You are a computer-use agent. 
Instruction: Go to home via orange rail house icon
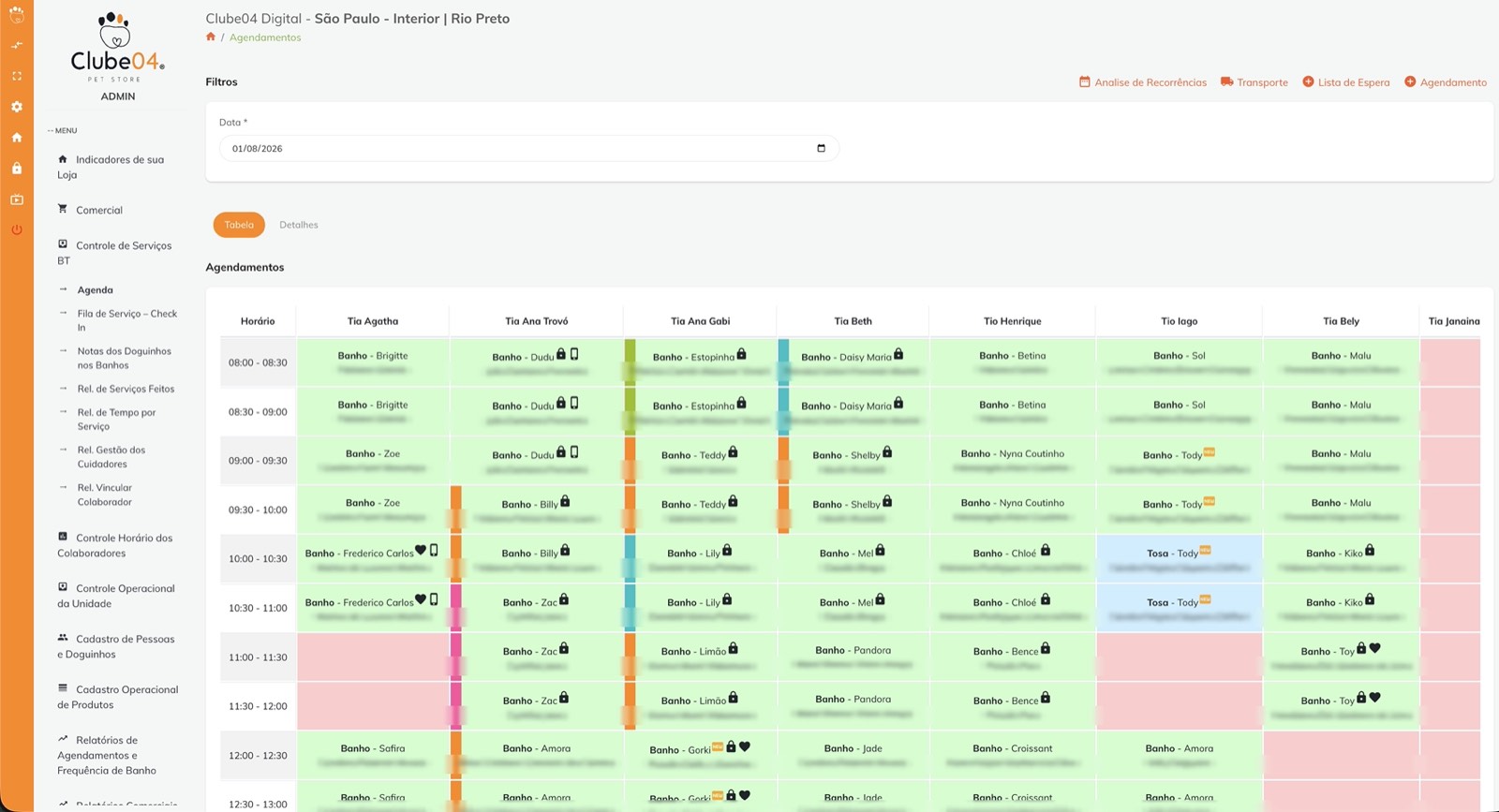(17, 138)
